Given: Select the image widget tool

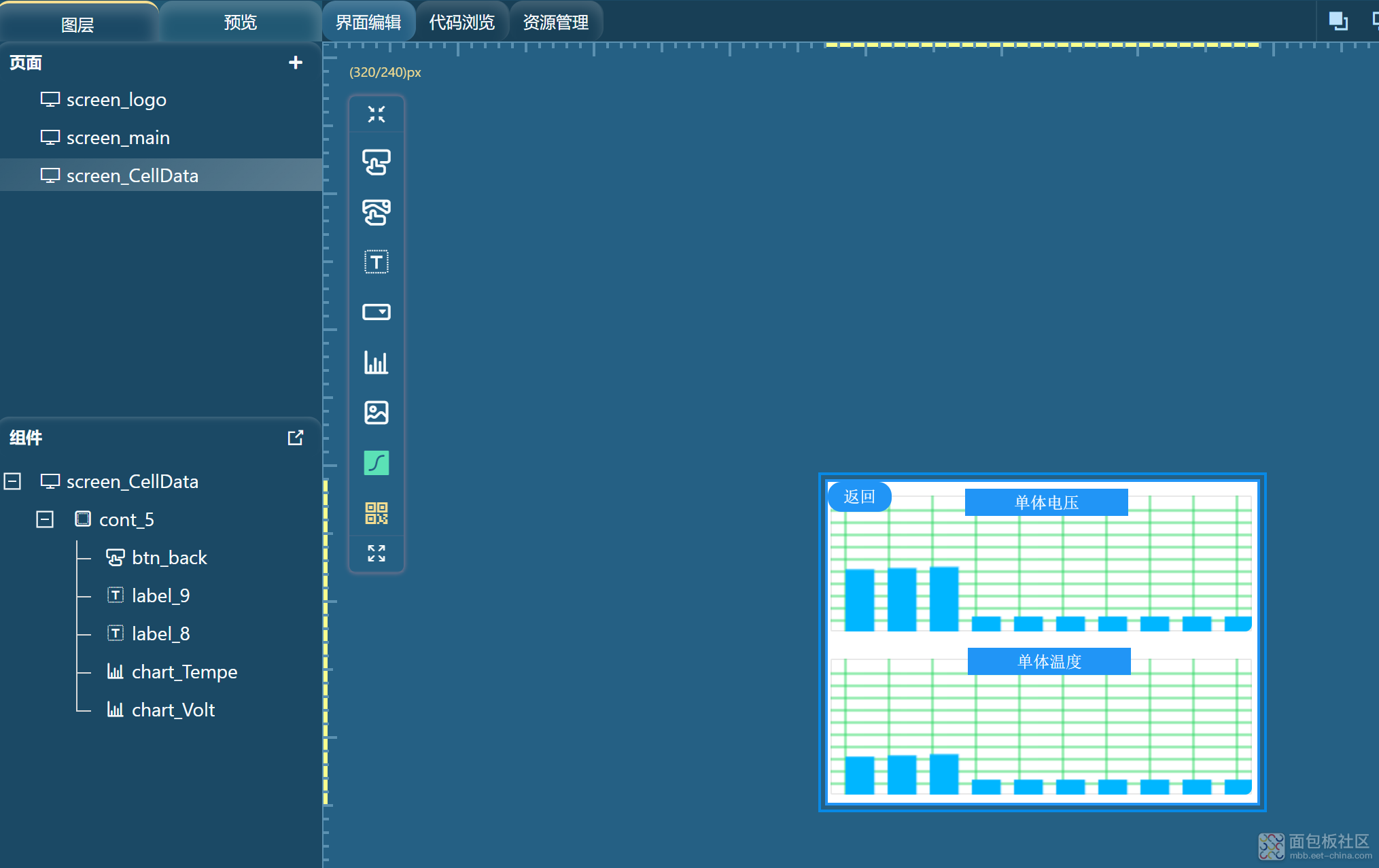Looking at the screenshot, I should click(376, 413).
